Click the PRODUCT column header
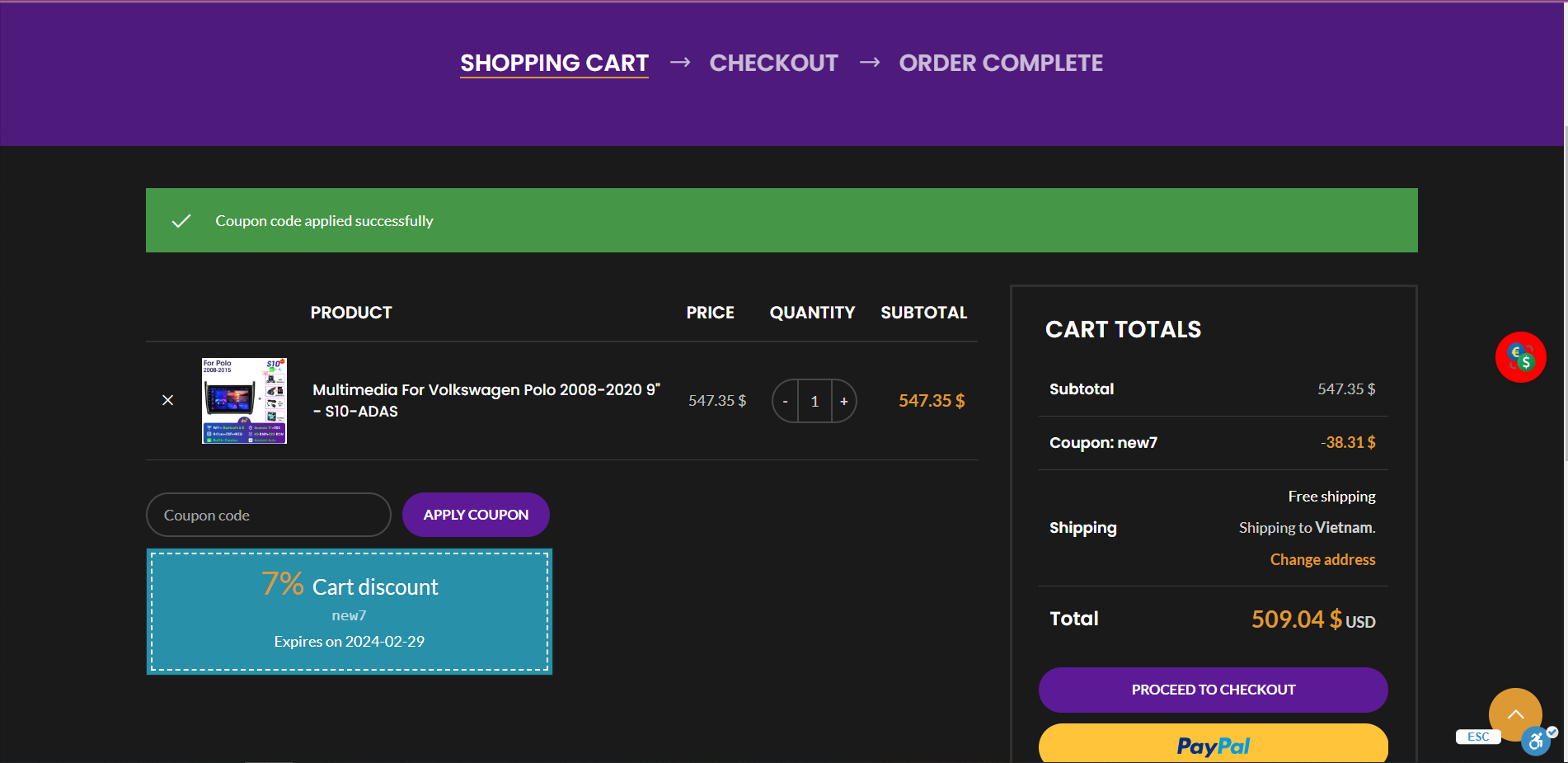Image resolution: width=1568 pixels, height=763 pixels. click(351, 313)
